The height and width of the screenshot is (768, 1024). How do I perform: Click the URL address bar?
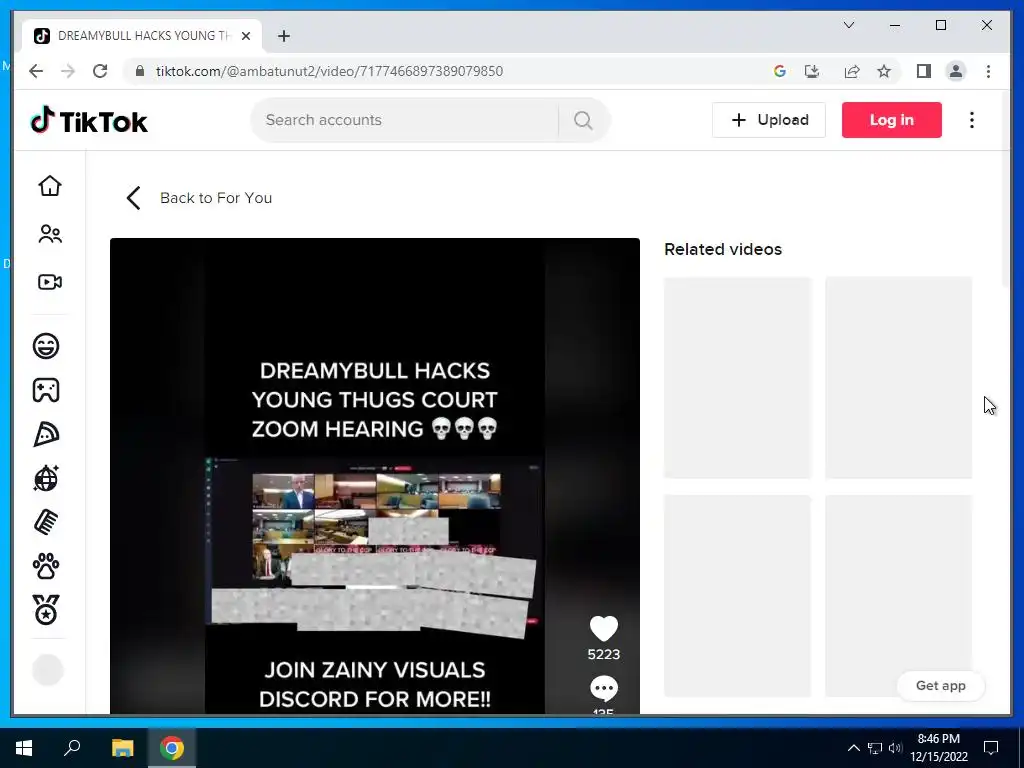(x=451, y=71)
